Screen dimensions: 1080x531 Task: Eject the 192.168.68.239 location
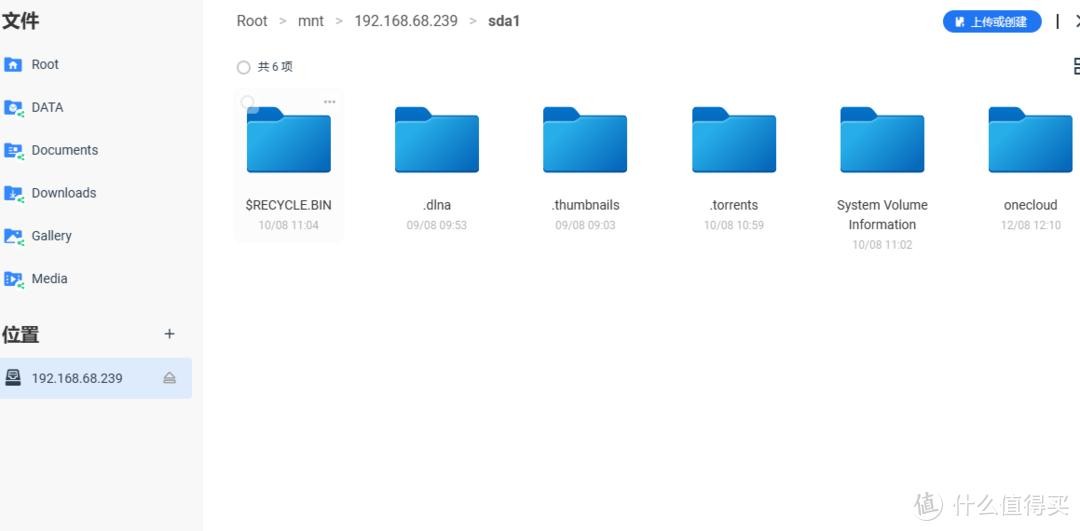coord(169,378)
